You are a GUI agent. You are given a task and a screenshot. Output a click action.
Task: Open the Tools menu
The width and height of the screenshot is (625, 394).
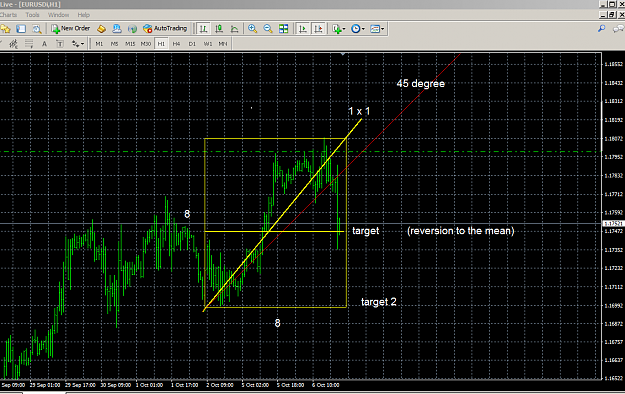coord(32,15)
